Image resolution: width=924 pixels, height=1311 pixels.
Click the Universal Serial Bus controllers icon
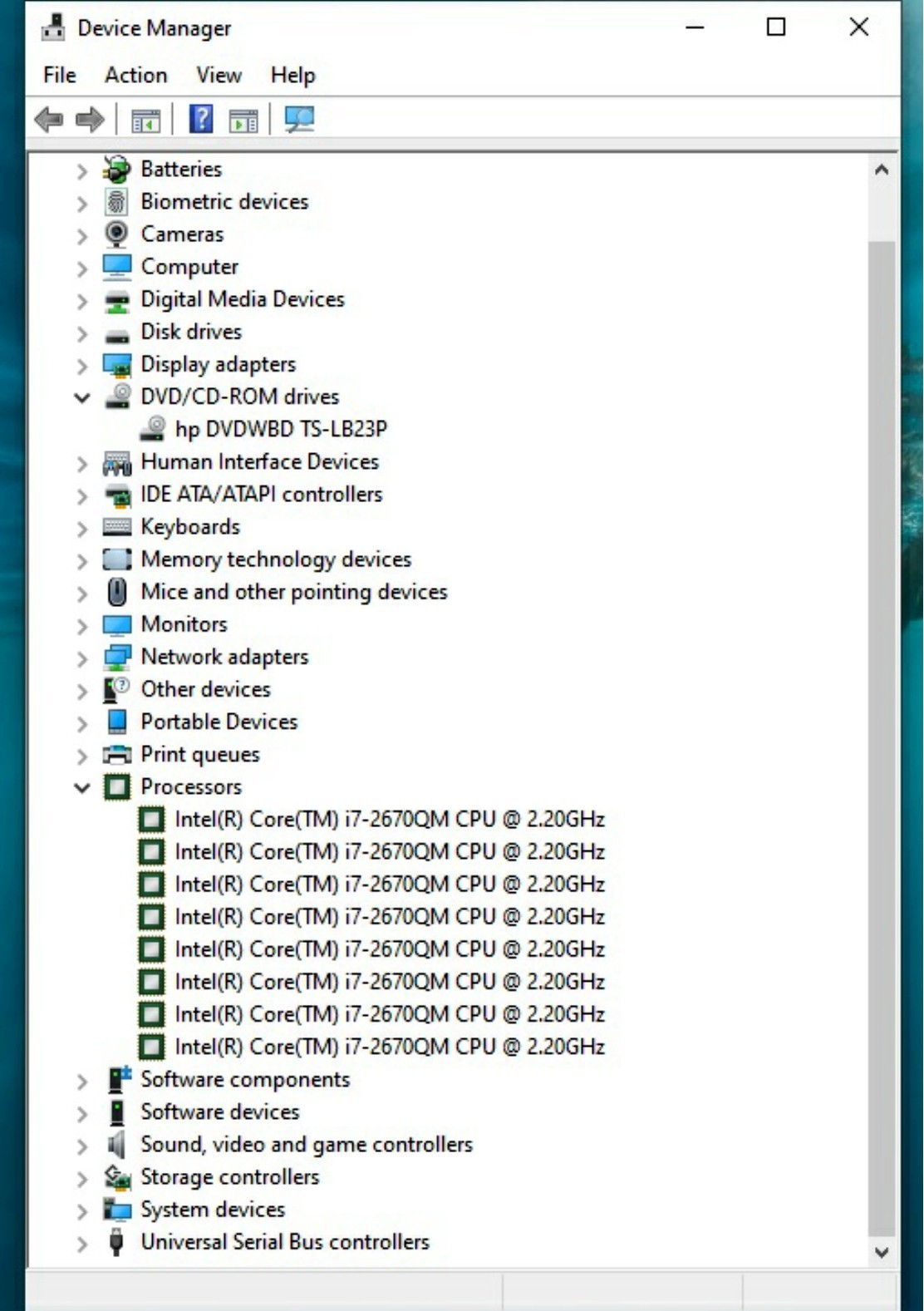point(116,1242)
